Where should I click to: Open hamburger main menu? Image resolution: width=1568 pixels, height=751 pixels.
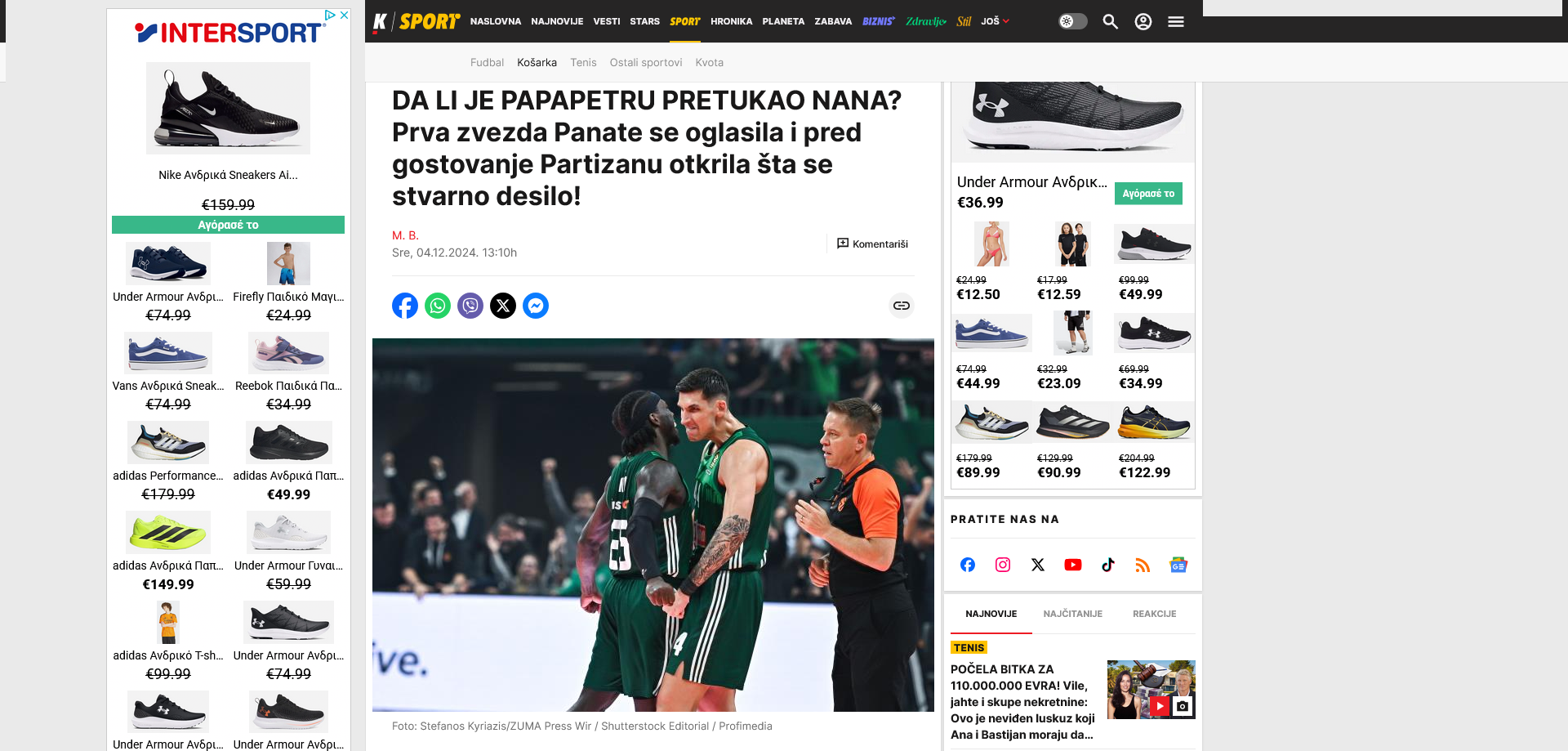tap(1176, 21)
